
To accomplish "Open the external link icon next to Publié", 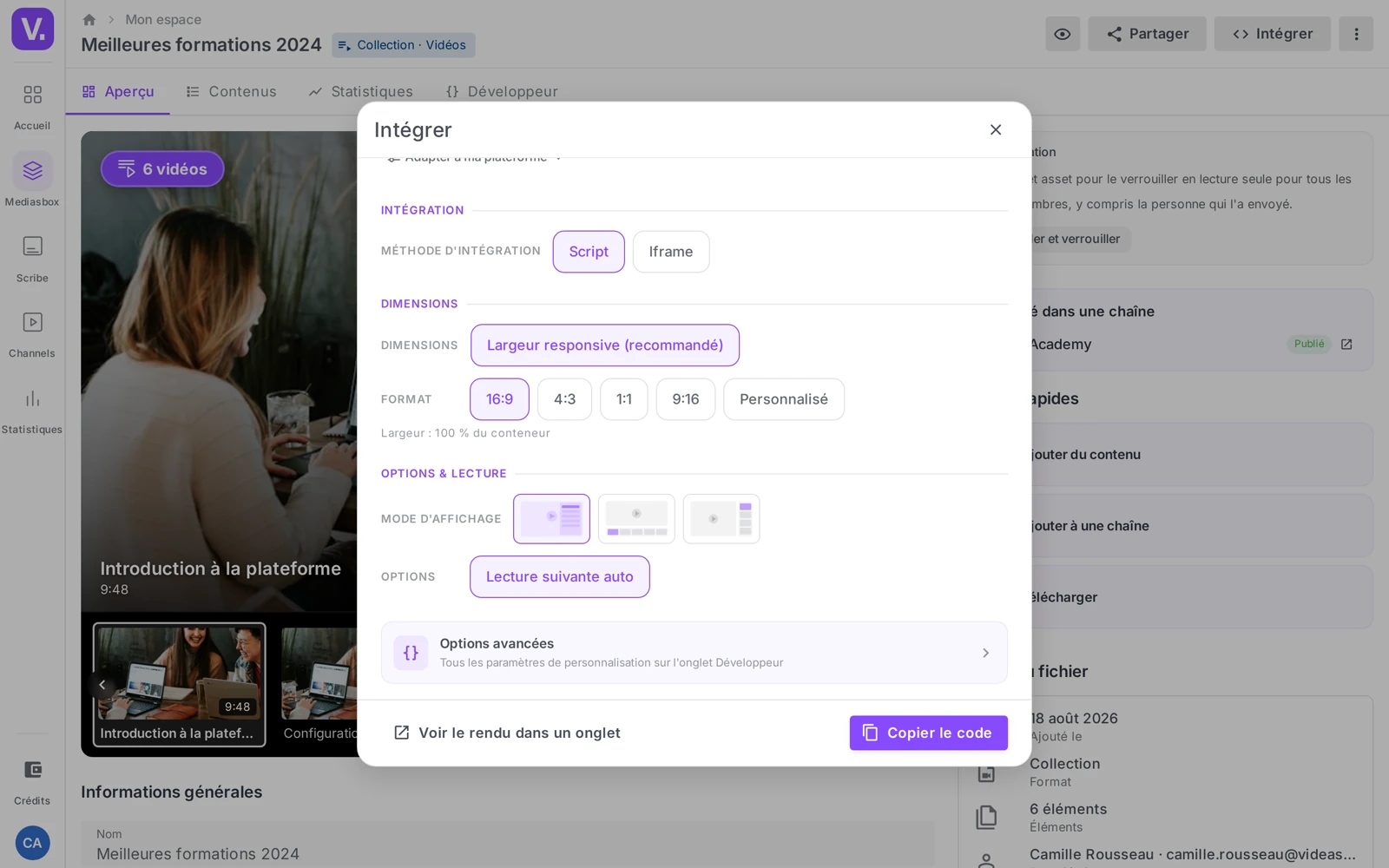I will pyautogui.click(x=1346, y=344).
